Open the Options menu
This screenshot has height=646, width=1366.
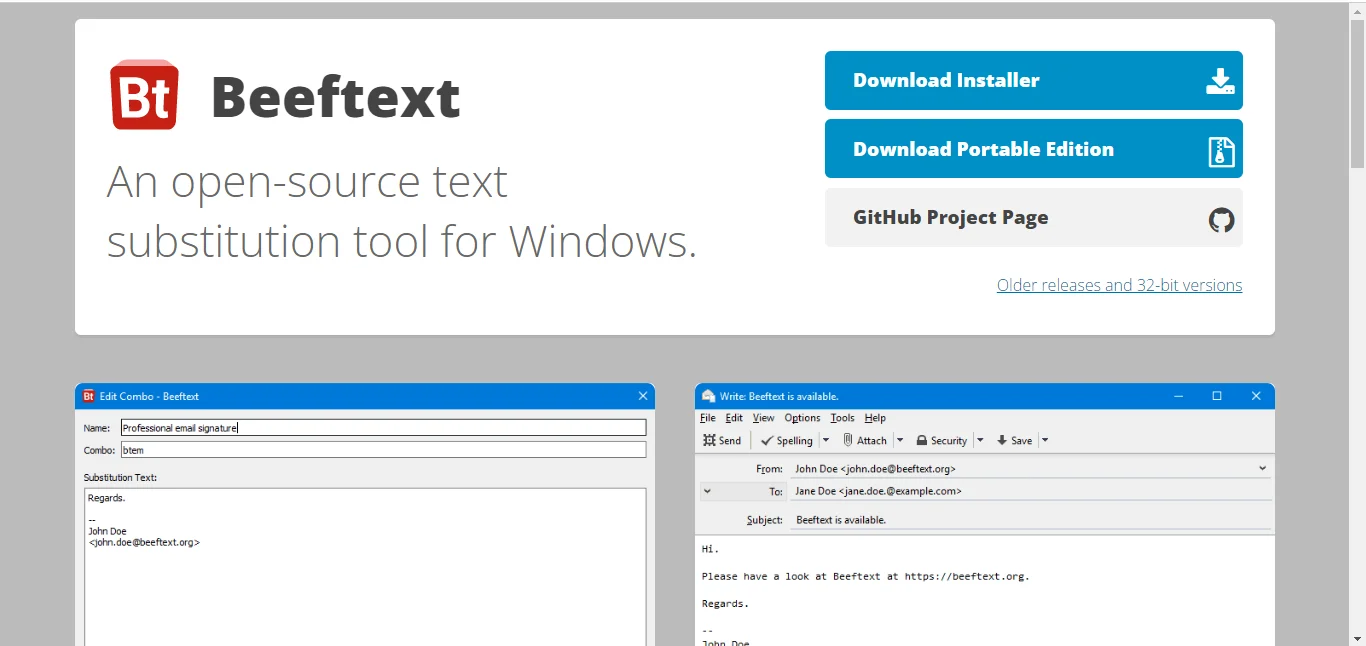pos(802,418)
